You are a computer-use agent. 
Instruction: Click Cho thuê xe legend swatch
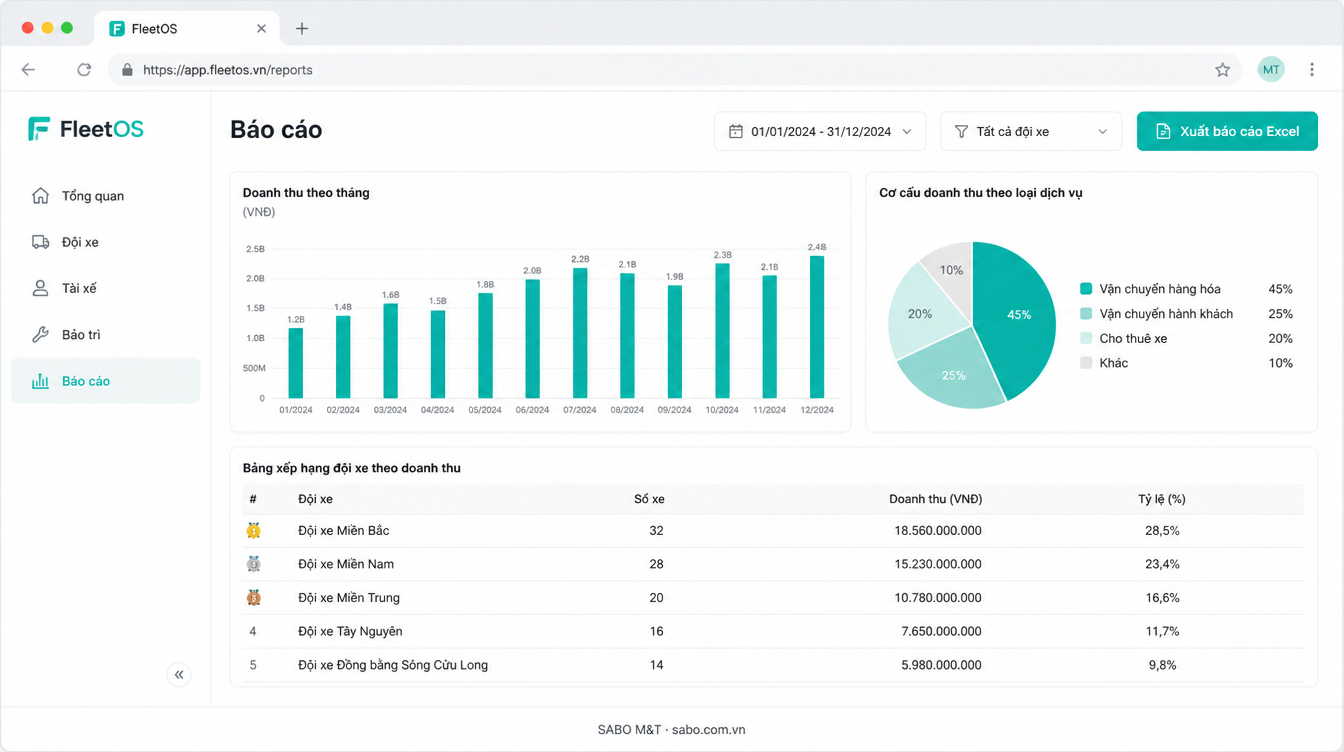click(1086, 339)
